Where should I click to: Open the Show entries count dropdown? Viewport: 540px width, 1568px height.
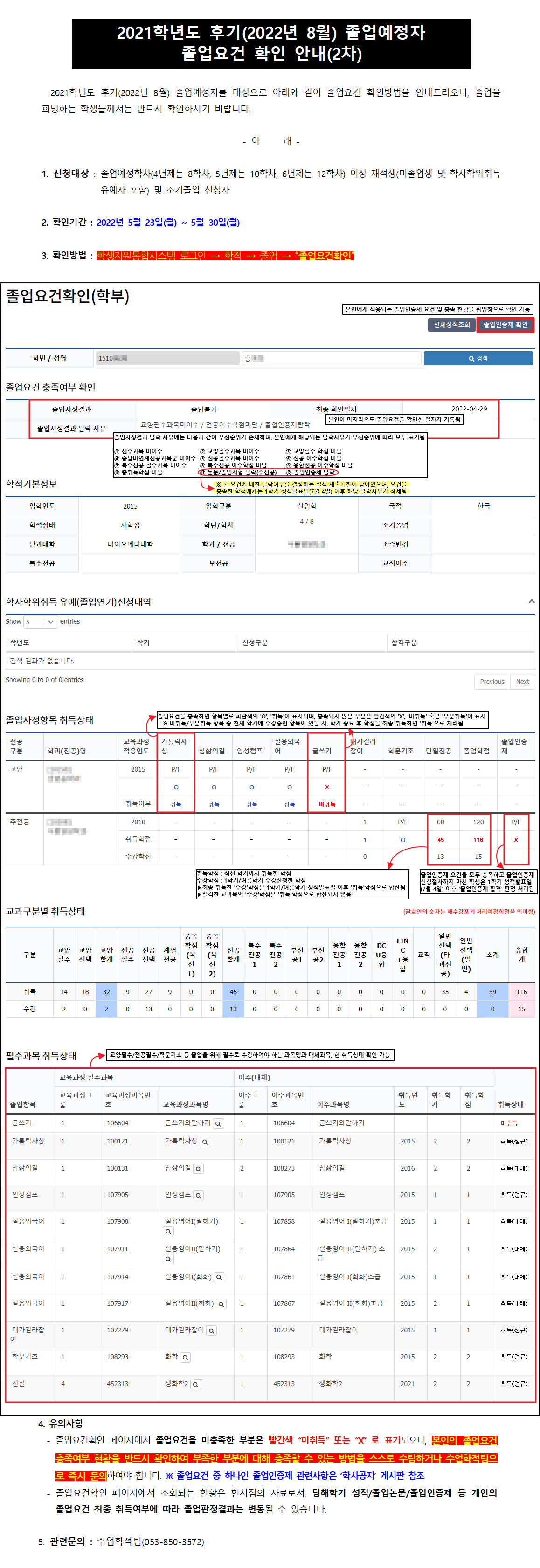click(x=40, y=621)
